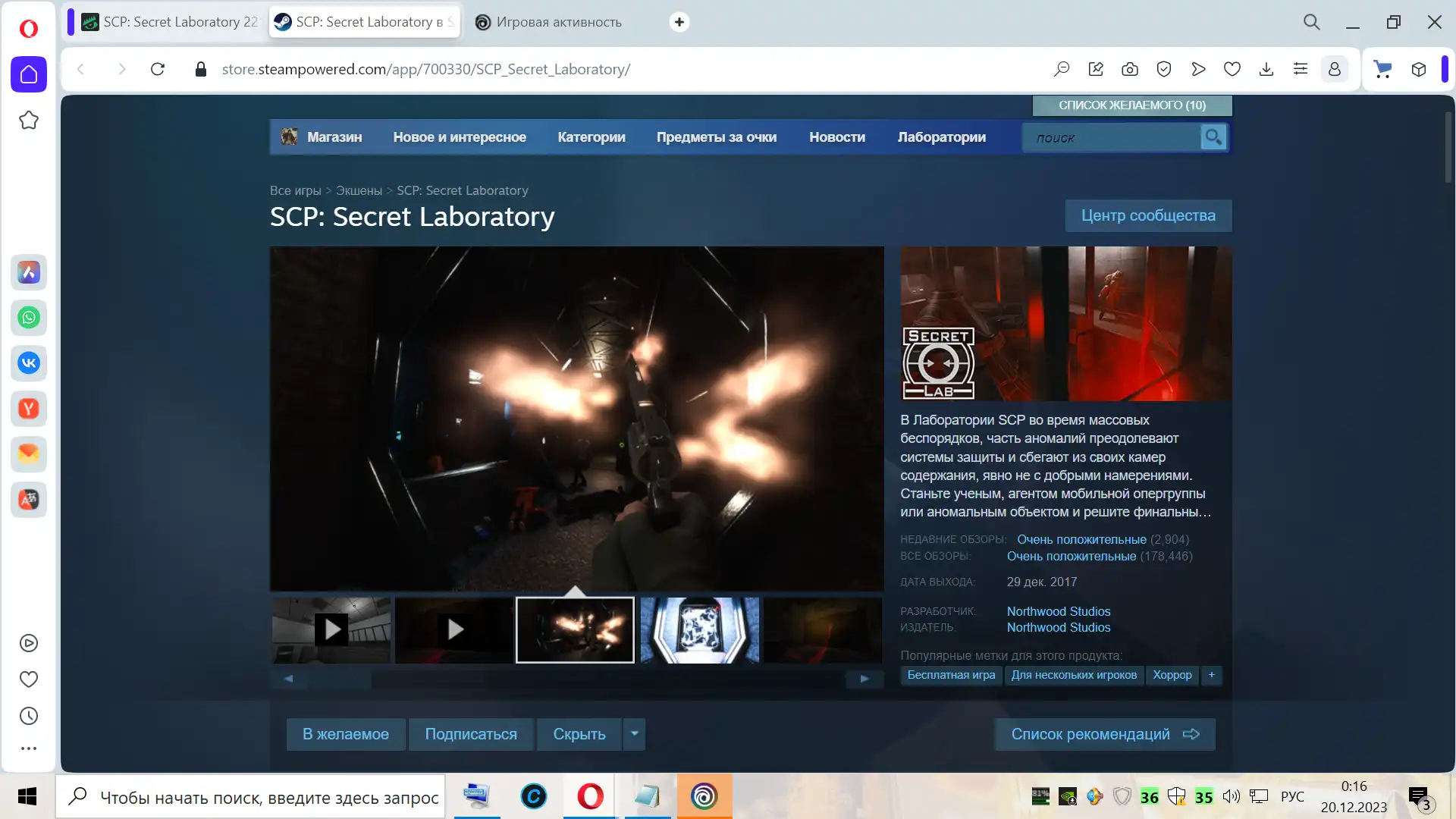Open the Windows Start menu

(x=27, y=796)
